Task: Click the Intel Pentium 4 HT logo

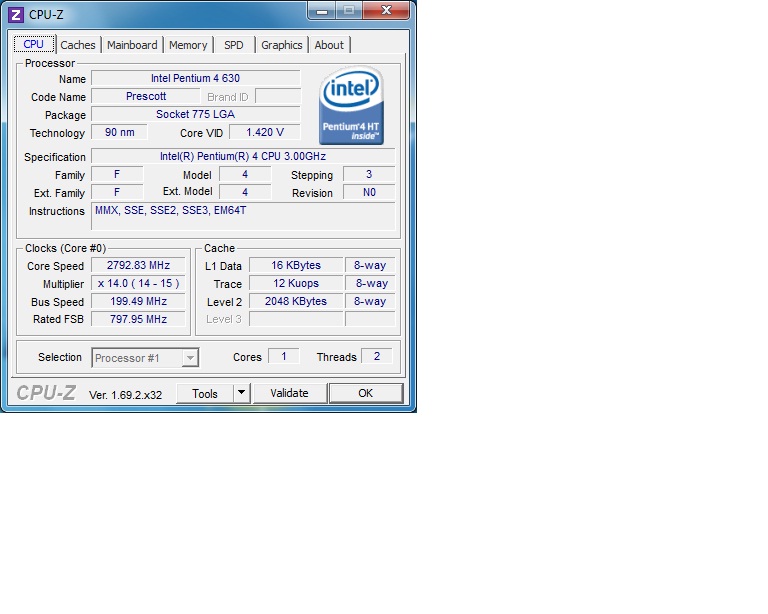Action: point(351,105)
